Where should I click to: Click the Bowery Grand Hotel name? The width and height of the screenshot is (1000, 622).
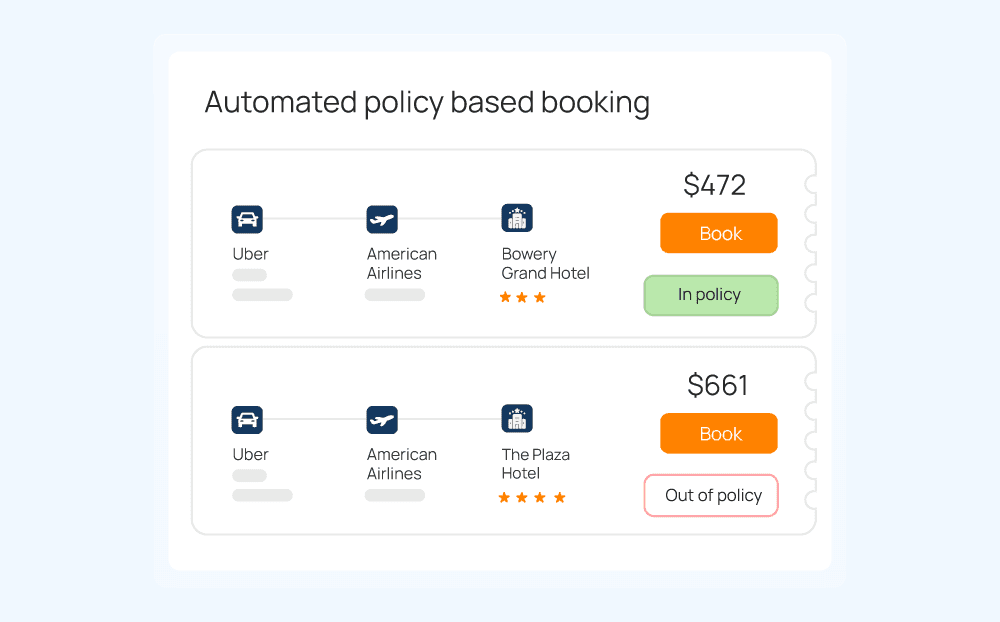545,264
